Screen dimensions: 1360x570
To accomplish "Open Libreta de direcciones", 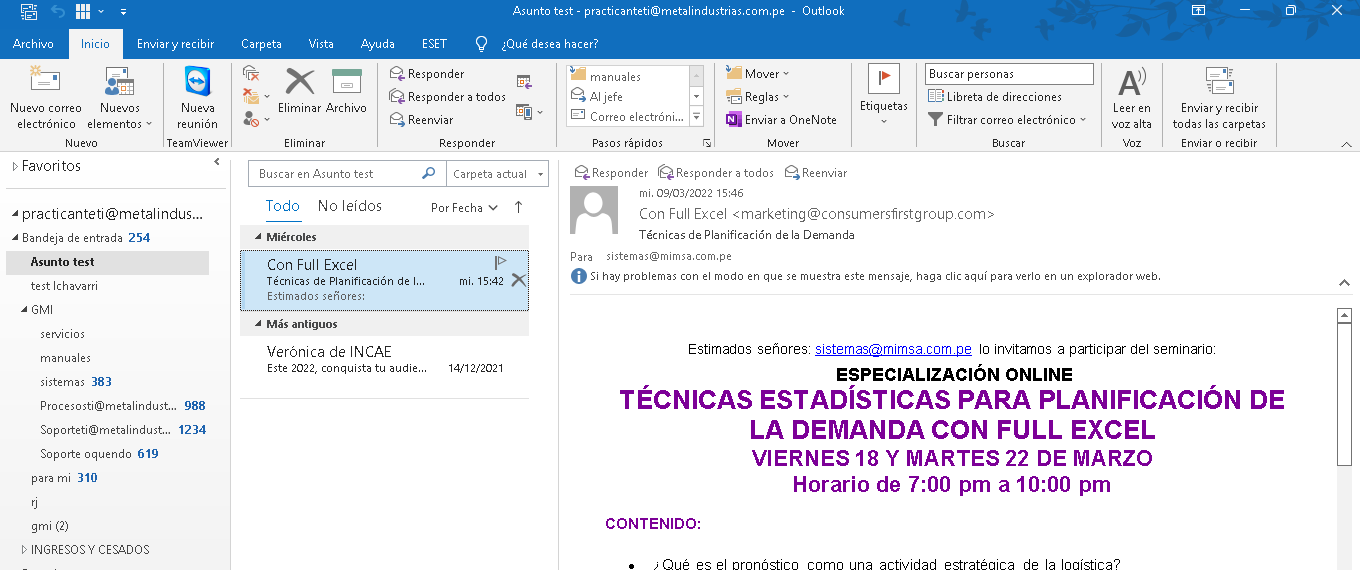I will [995, 97].
